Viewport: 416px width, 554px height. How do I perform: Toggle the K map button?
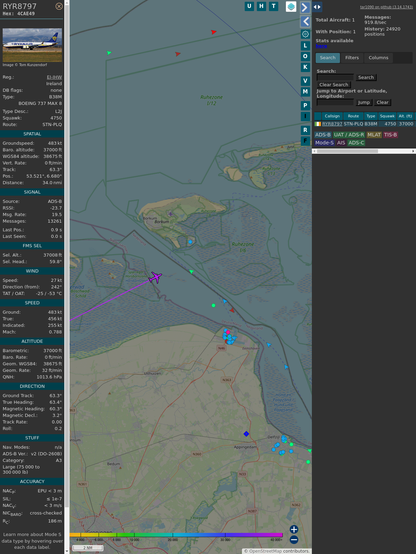[305, 67]
